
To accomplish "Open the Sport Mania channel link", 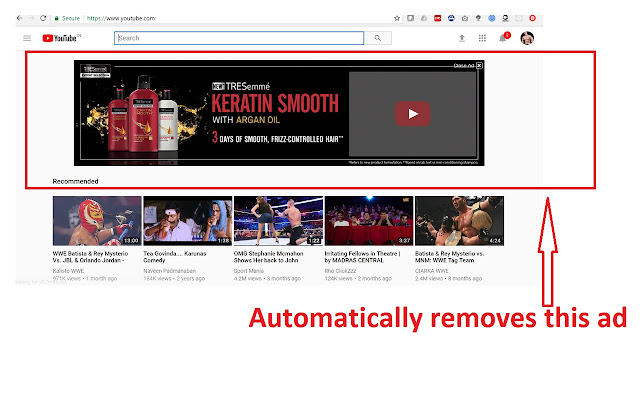I will coord(249,271).
